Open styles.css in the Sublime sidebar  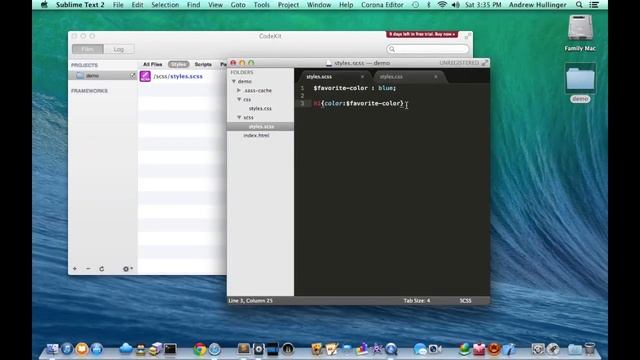coord(260,108)
